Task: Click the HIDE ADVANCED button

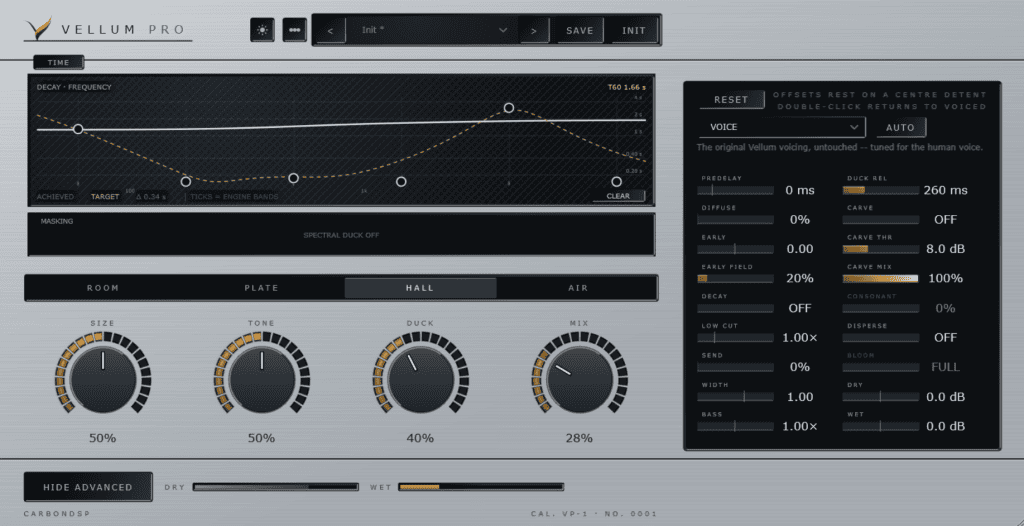Action: tap(88, 487)
